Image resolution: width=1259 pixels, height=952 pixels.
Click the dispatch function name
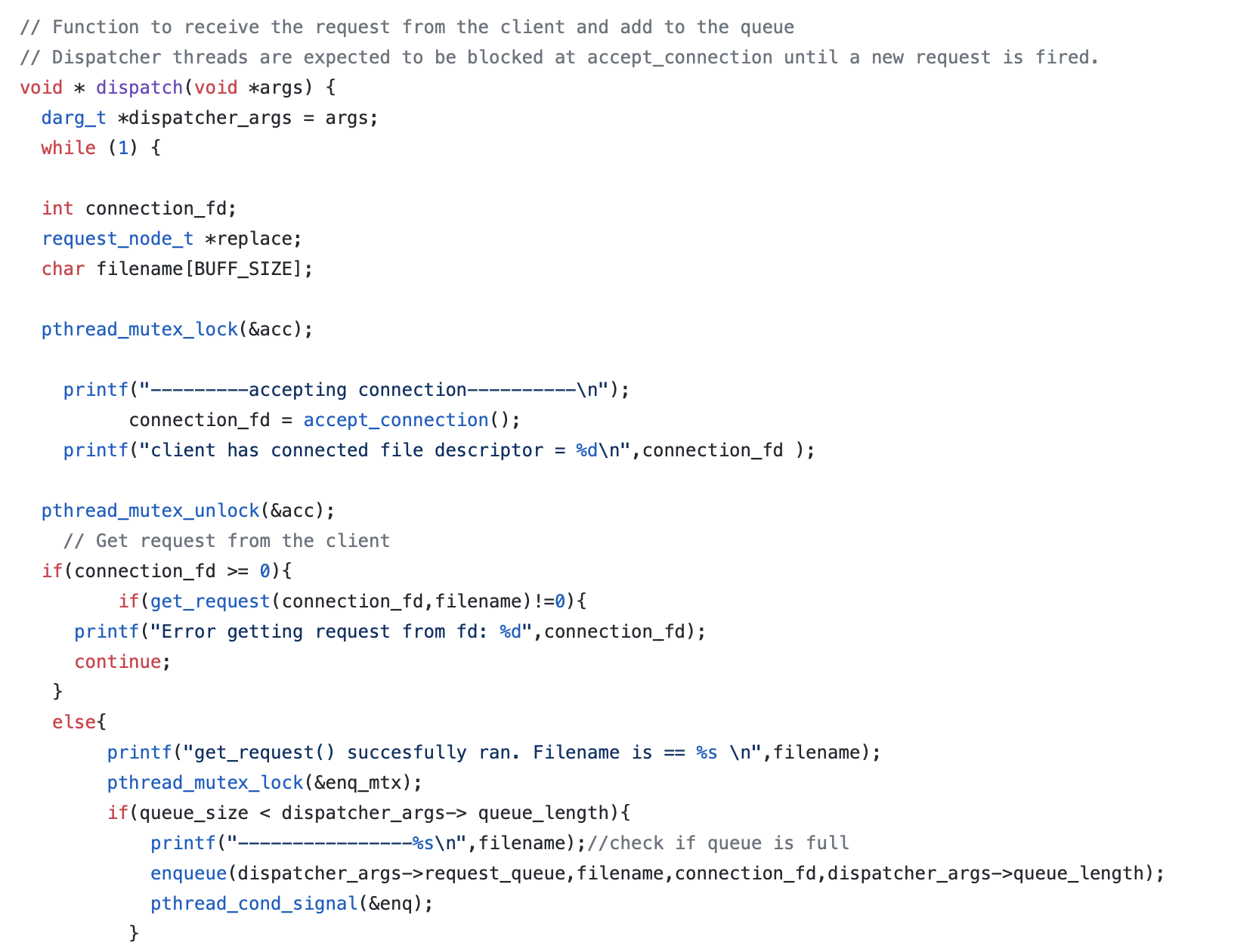[x=139, y=88]
